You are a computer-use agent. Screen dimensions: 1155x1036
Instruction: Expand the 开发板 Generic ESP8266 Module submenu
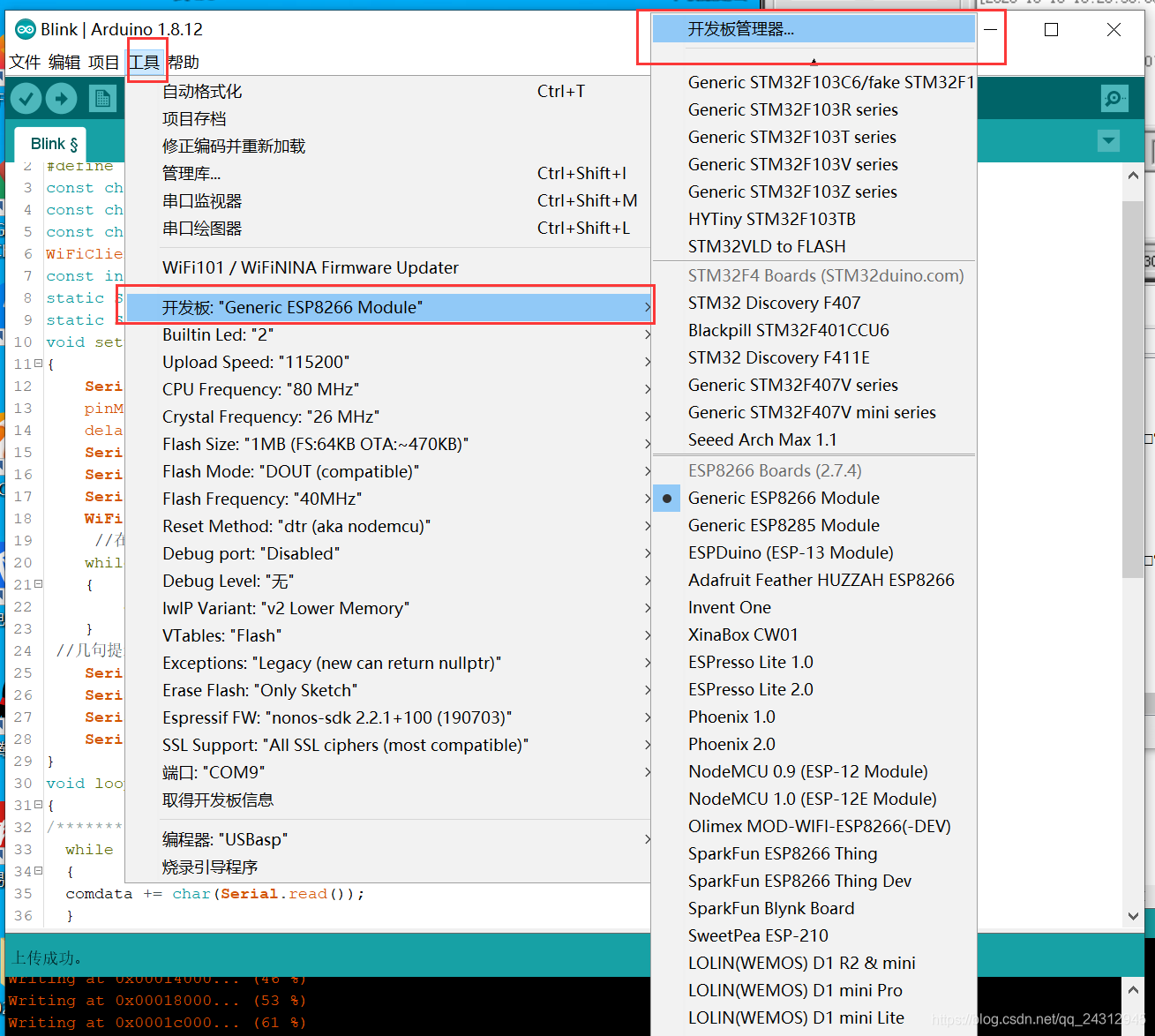pyautogui.click(x=388, y=307)
